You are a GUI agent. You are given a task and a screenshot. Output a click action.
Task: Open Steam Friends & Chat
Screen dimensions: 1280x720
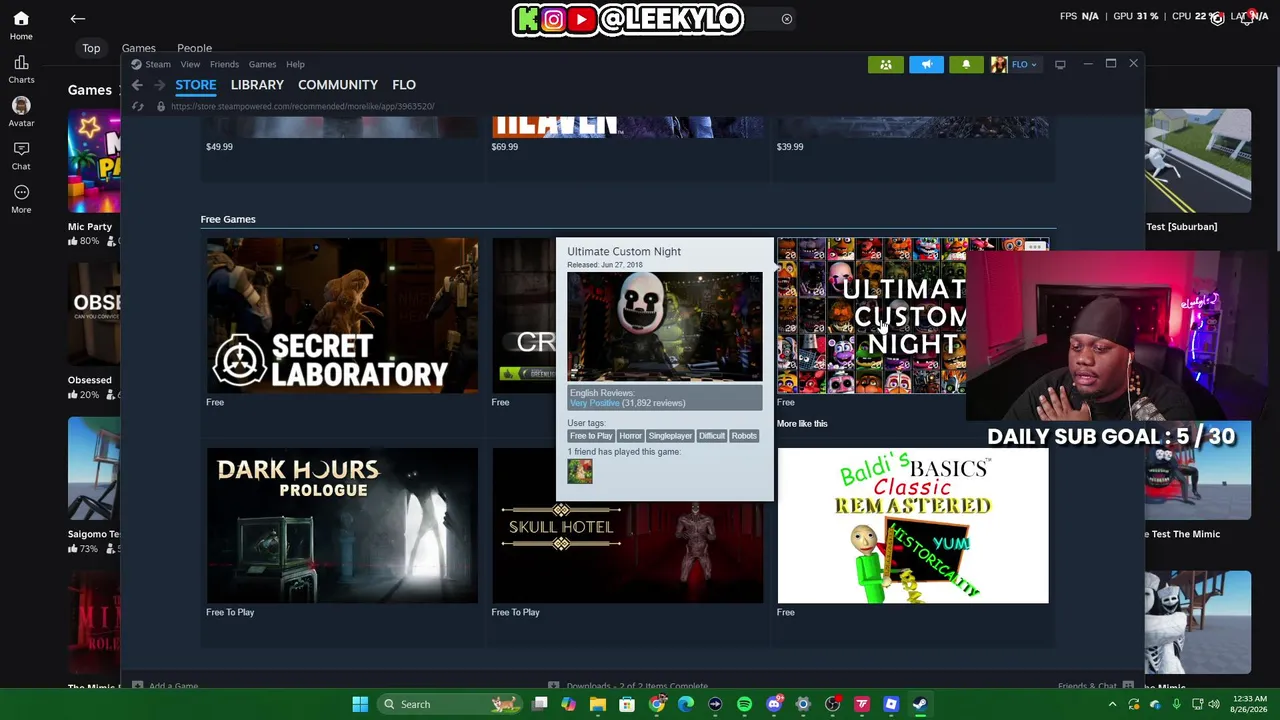pyautogui.click(x=1095, y=686)
